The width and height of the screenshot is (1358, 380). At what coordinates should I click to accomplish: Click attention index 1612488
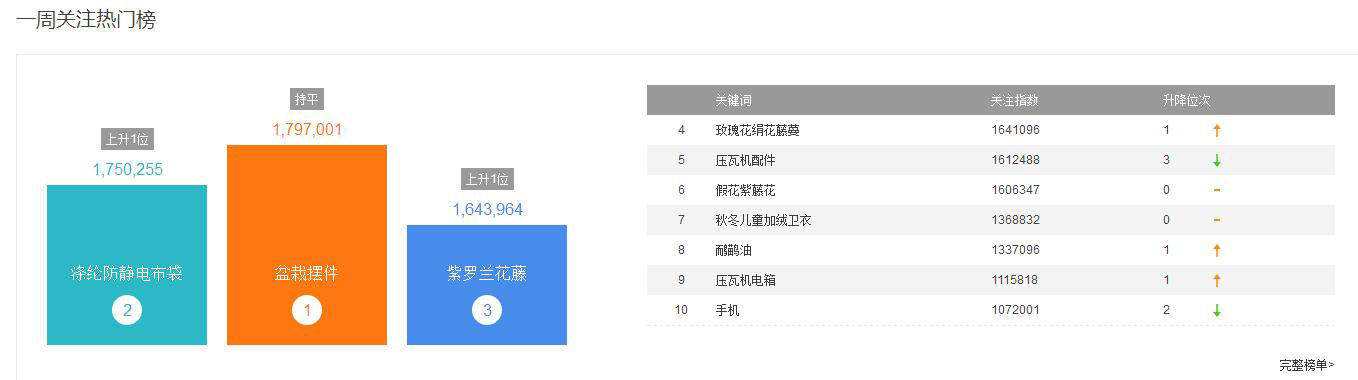point(1015,160)
